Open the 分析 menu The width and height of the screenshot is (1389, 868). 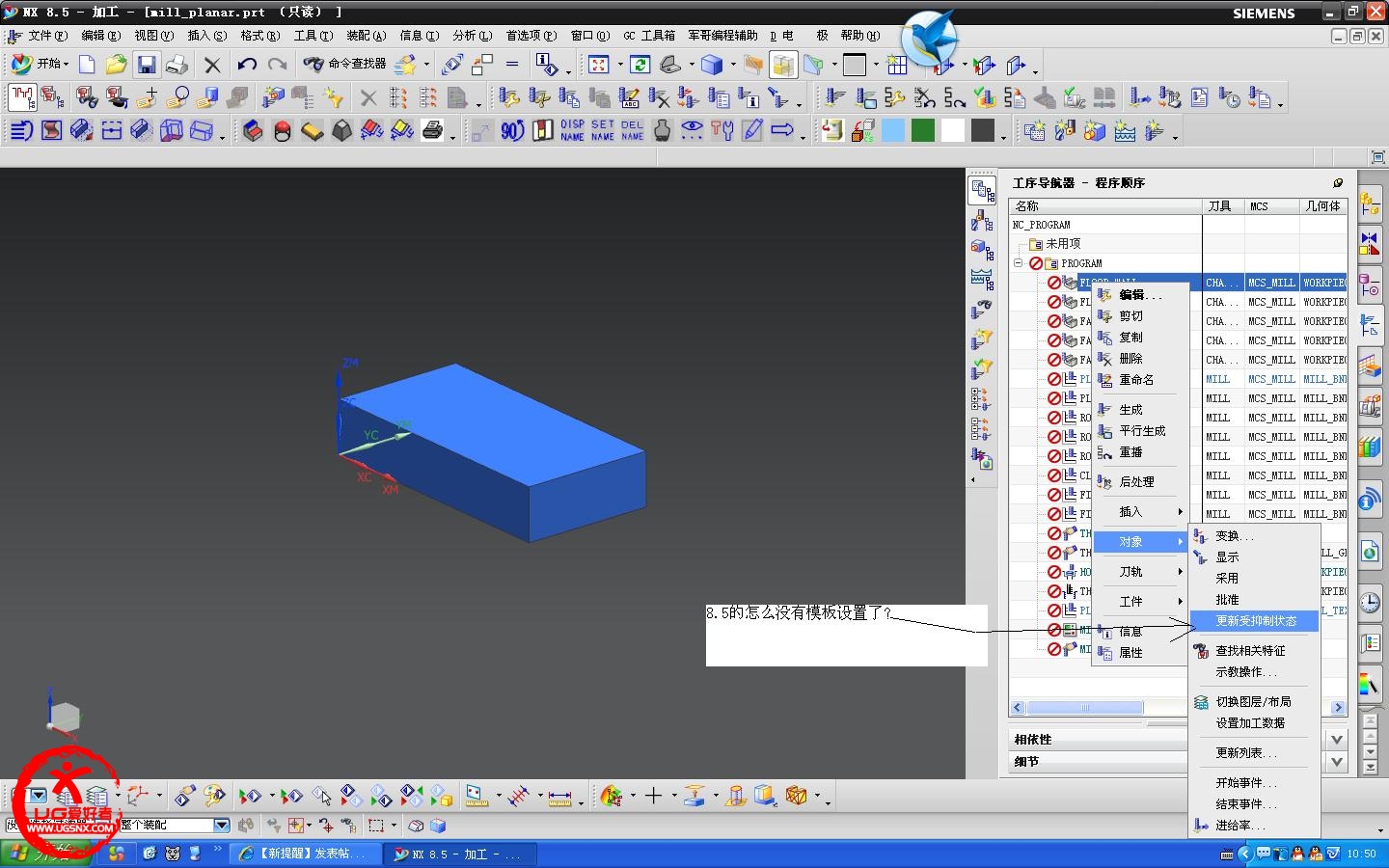[473, 36]
